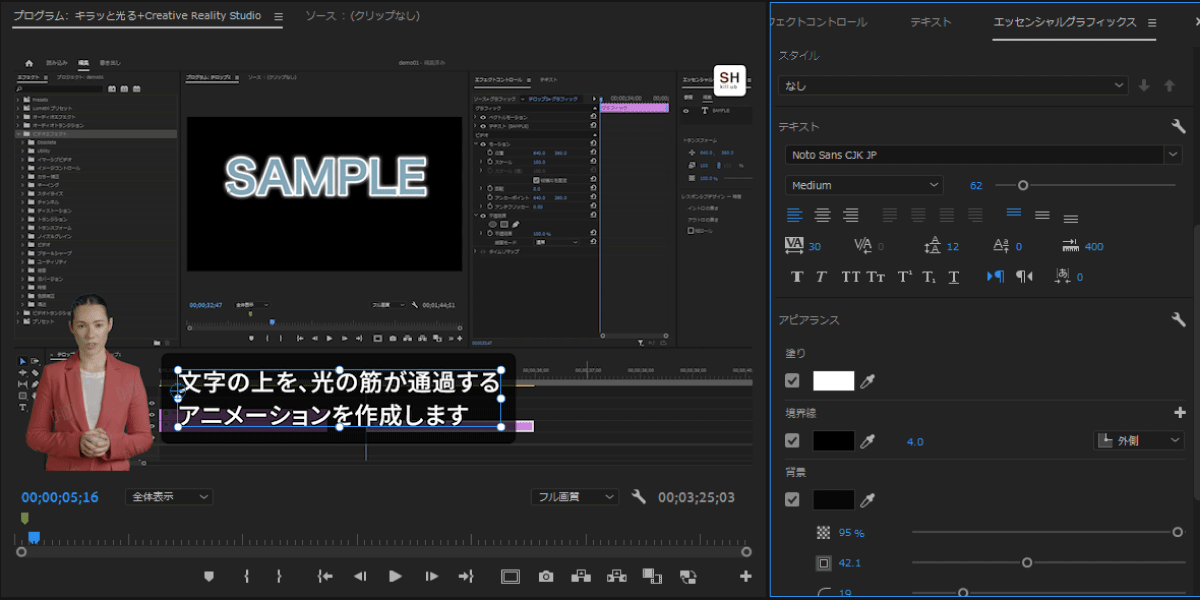Click the Proxy toggle icon
The height and width of the screenshot is (600, 1200).
tap(687, 576)
